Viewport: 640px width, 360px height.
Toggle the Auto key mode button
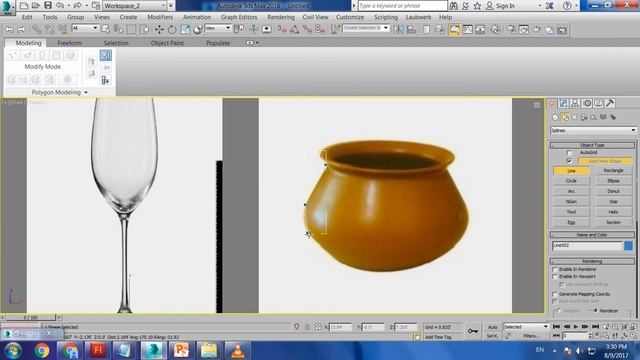(x=493, y=327)
